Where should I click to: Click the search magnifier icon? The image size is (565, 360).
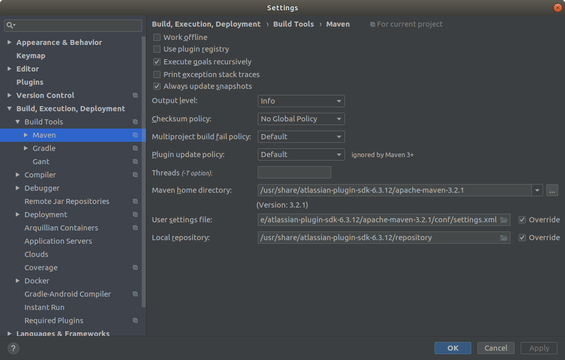10,25
